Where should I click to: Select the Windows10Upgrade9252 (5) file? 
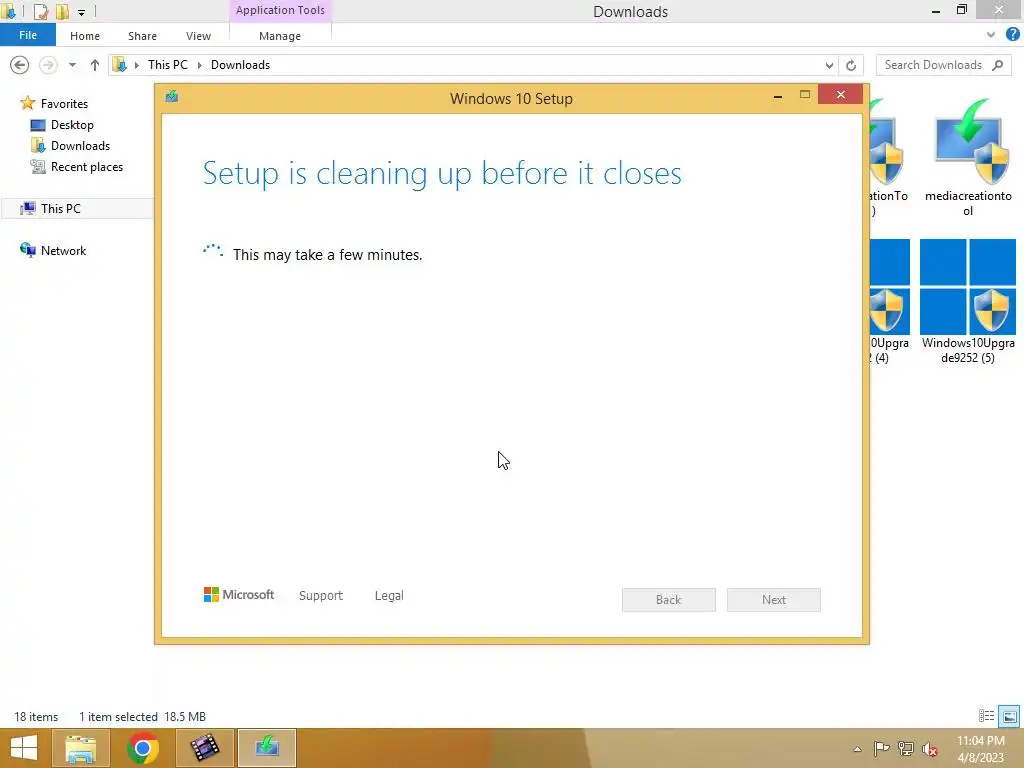click(968, 301)
